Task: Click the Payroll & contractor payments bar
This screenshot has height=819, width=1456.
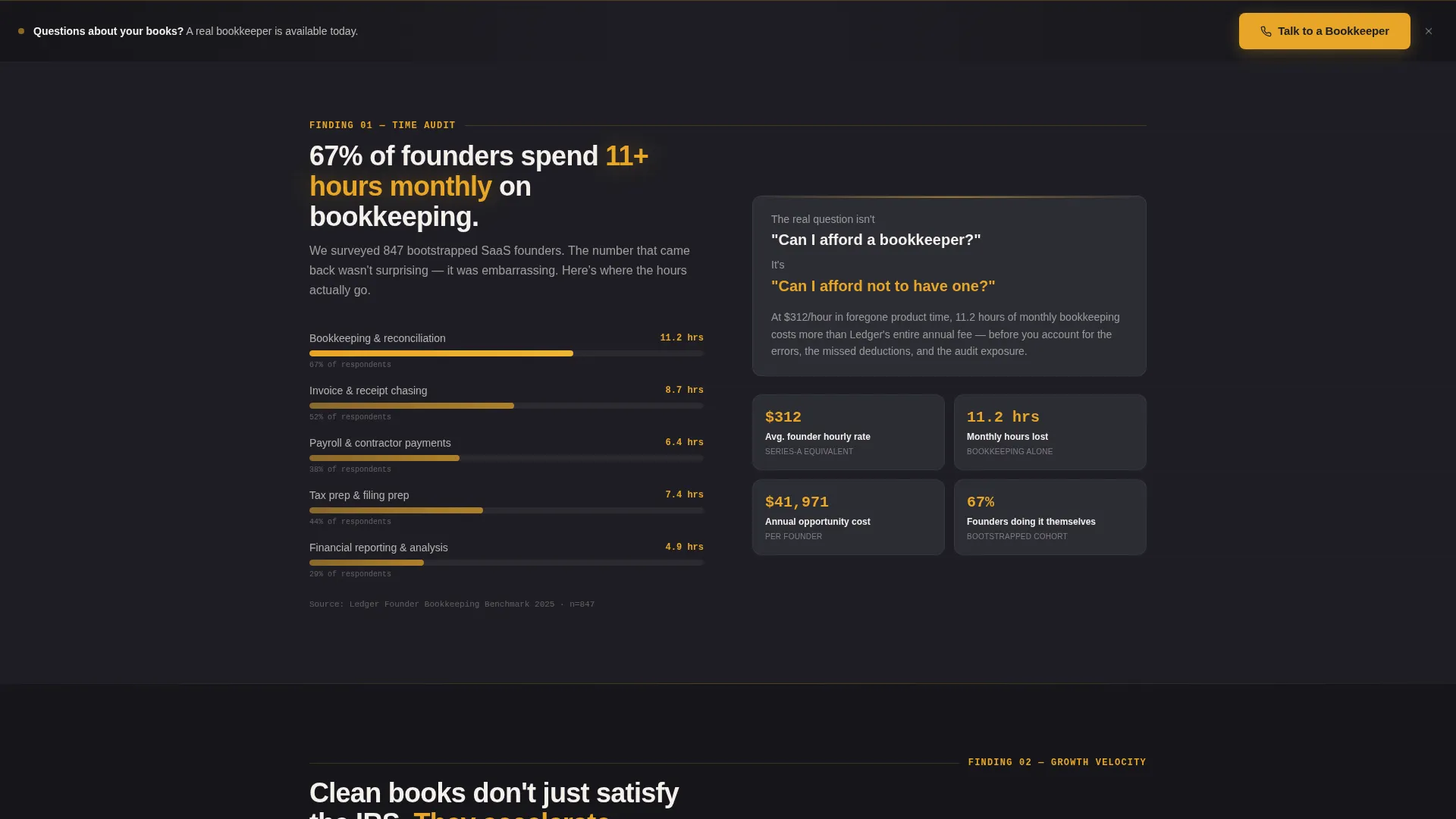Action: tap(507, 458)
